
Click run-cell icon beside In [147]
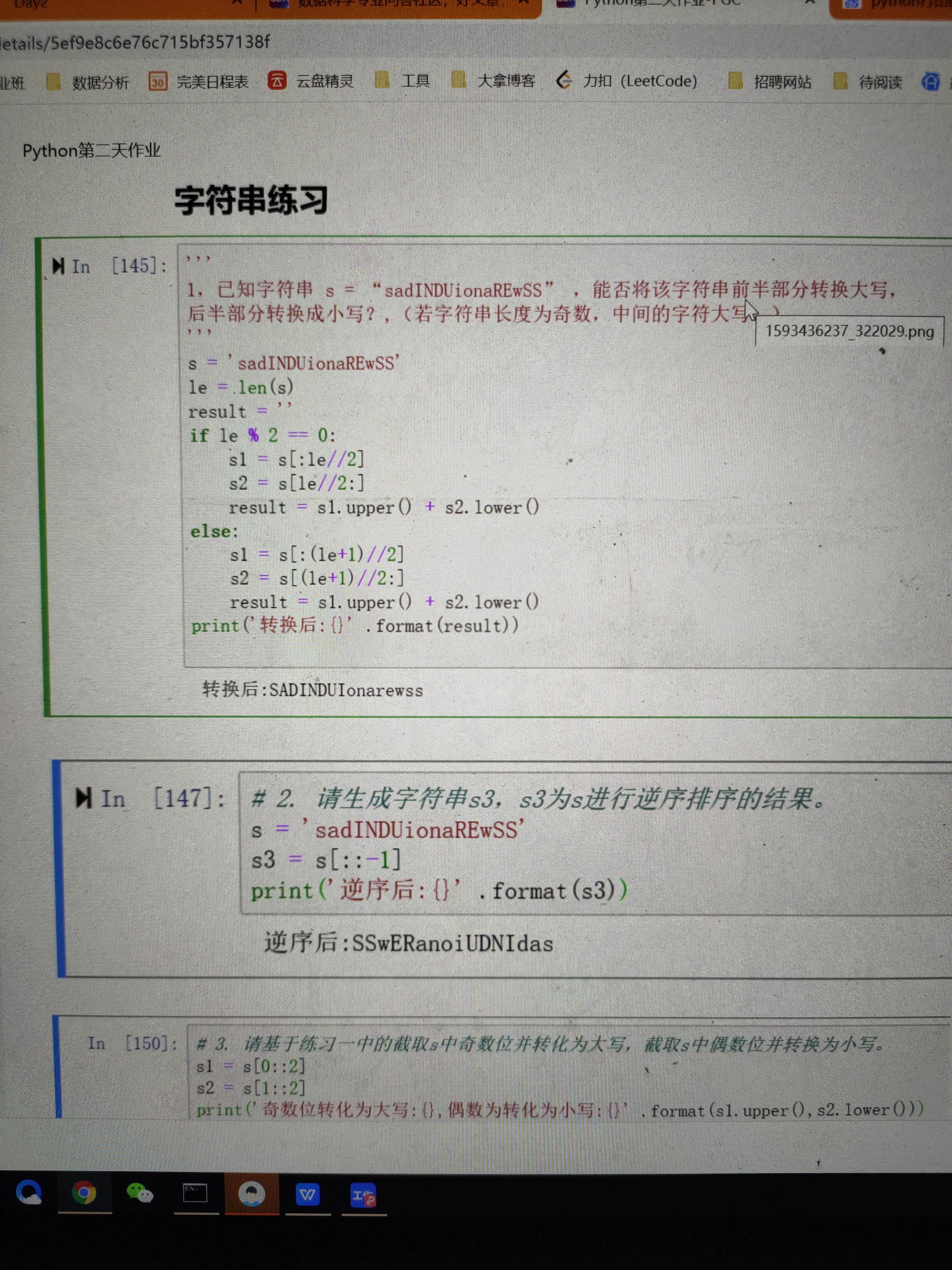pos(84,799)
